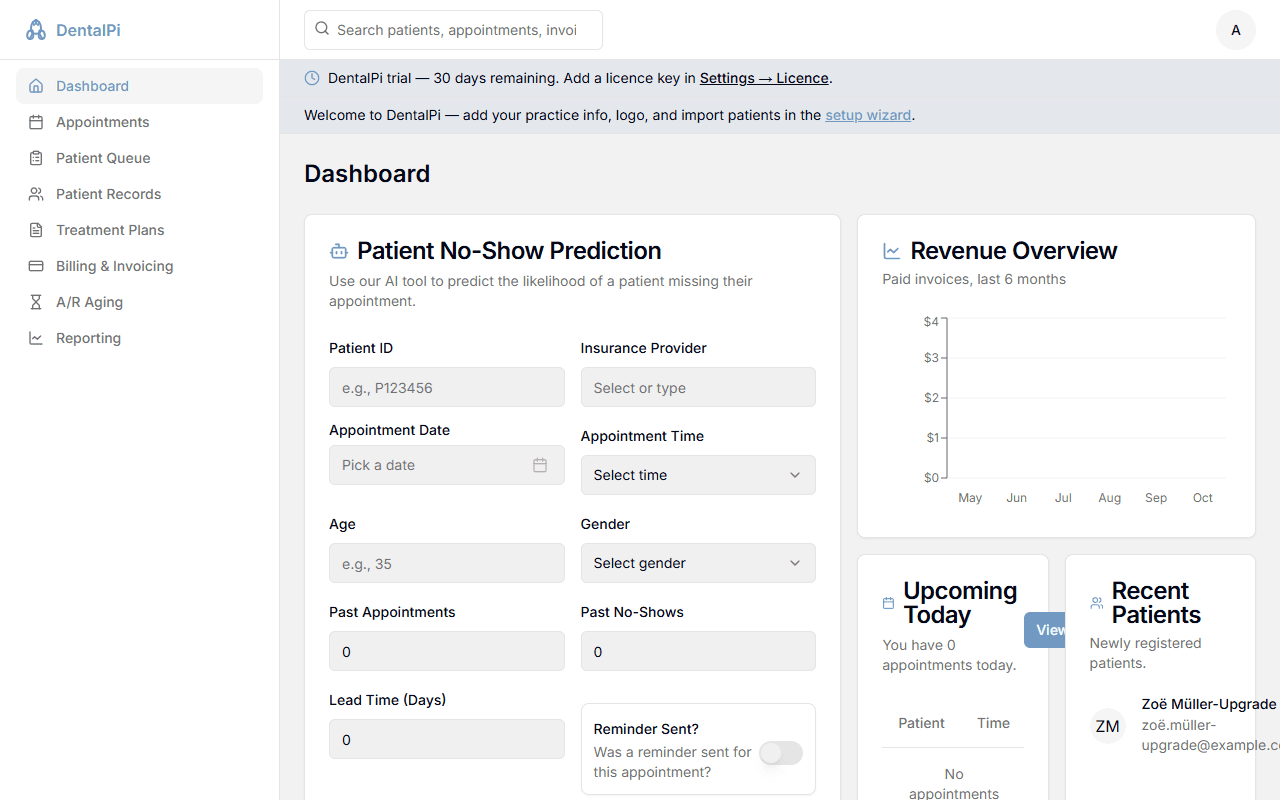The height and width of the screenshot is (800, 1280).
Task: Open the setup wizard link
Action: point(868,115)
